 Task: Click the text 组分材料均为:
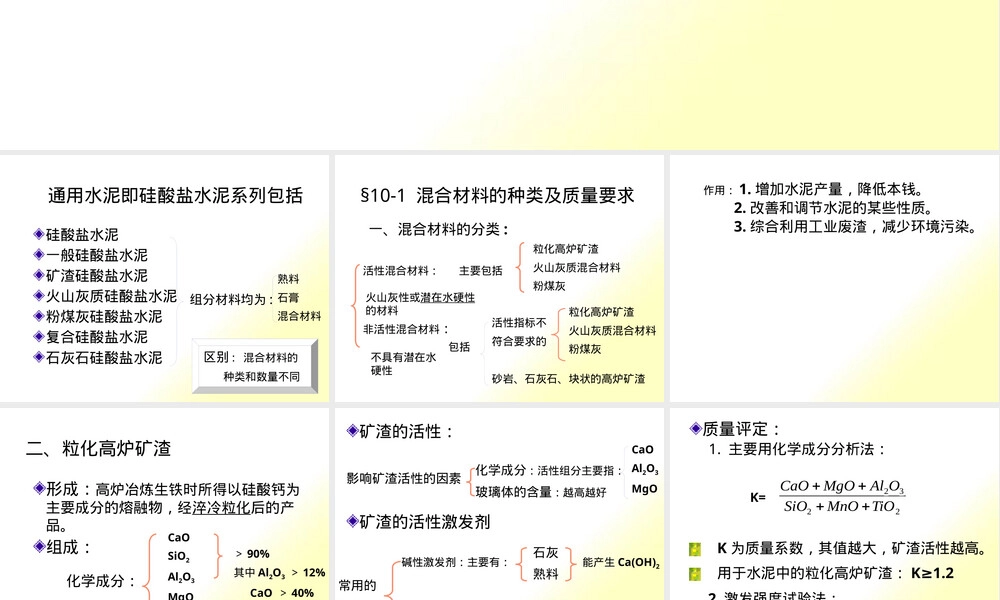pyautogui.click(x=232, y=299)
